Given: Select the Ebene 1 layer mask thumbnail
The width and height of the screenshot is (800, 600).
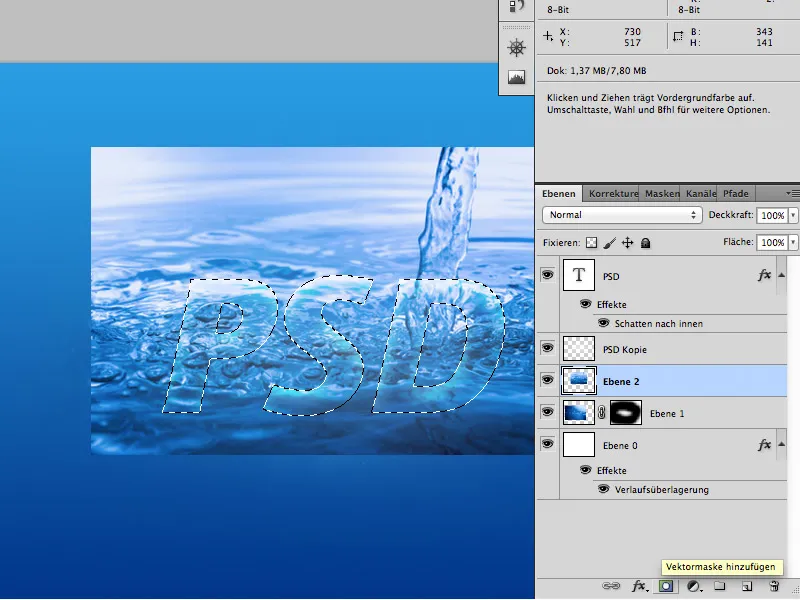Looking at the screenshot, I should [x=626, y=413].
